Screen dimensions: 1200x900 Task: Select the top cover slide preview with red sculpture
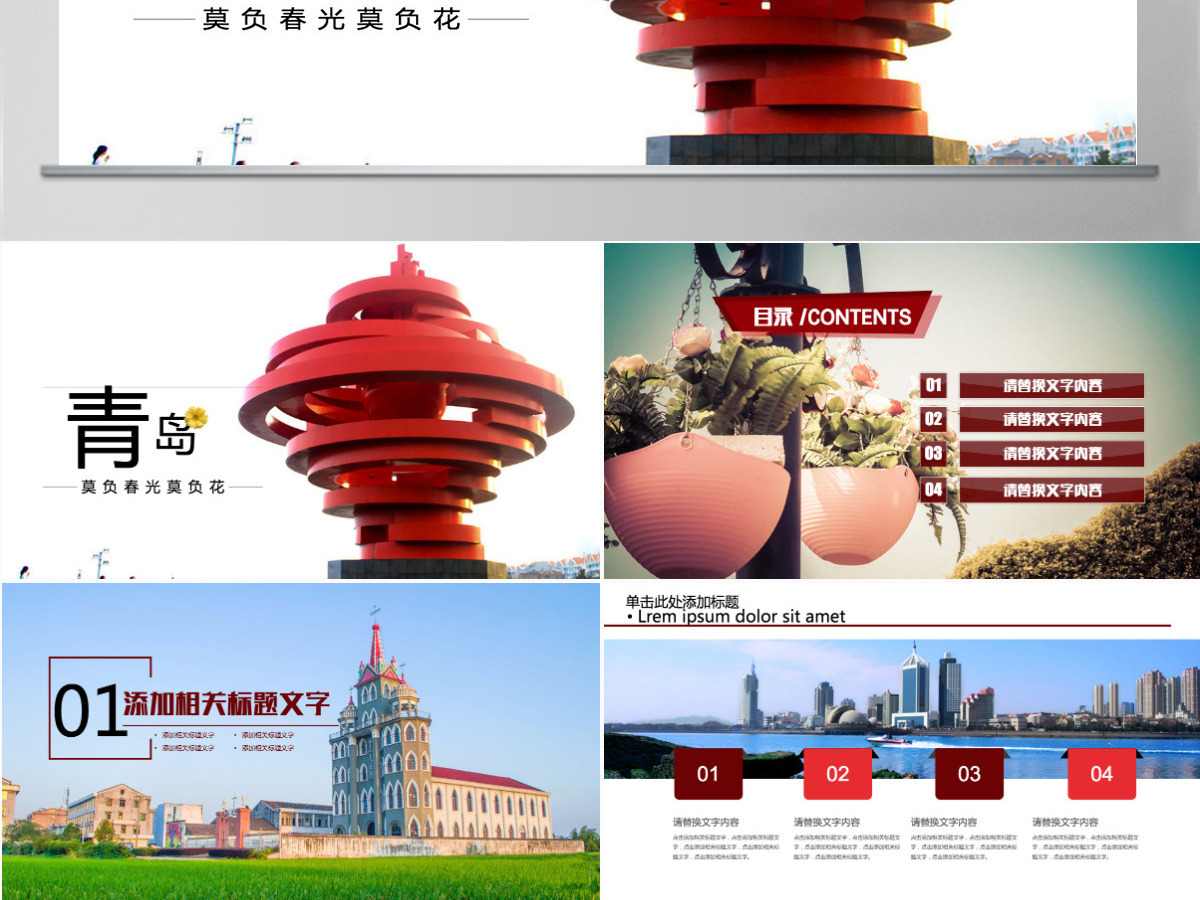pyautogui.click(x=598, y=82)
